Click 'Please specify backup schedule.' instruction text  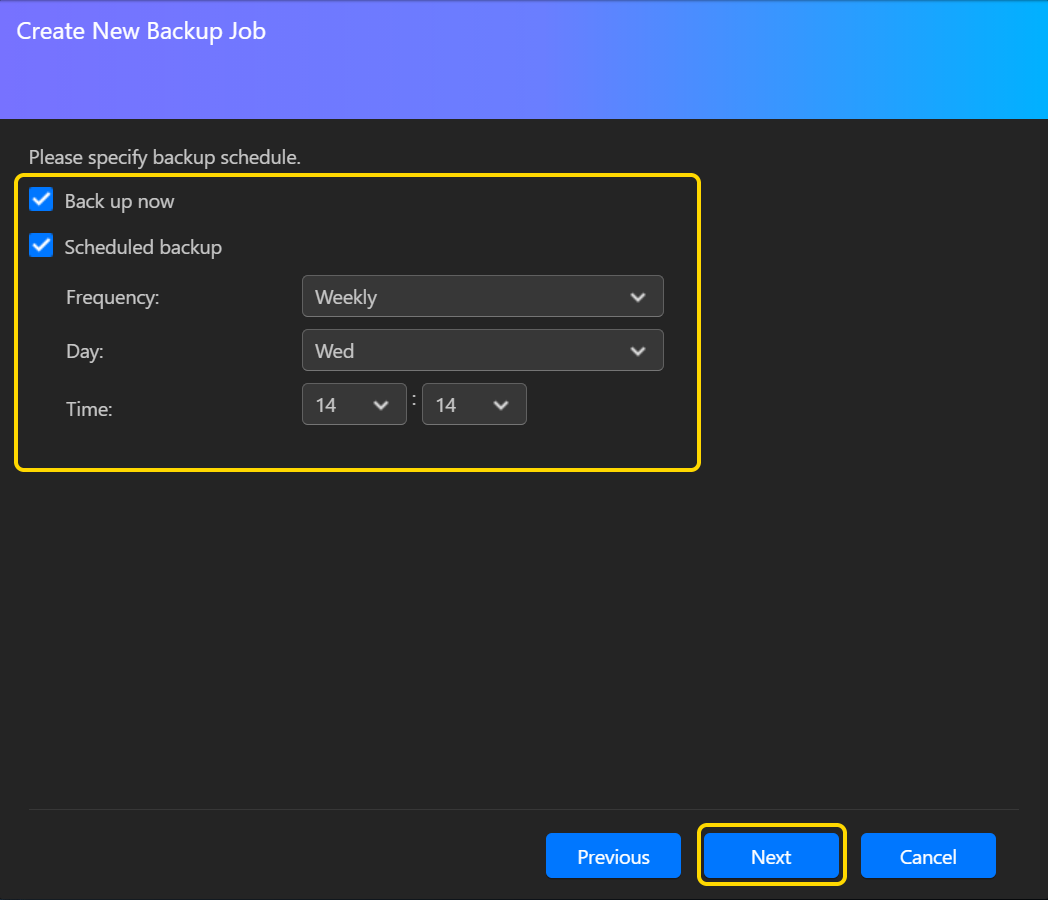click(164, 157)
